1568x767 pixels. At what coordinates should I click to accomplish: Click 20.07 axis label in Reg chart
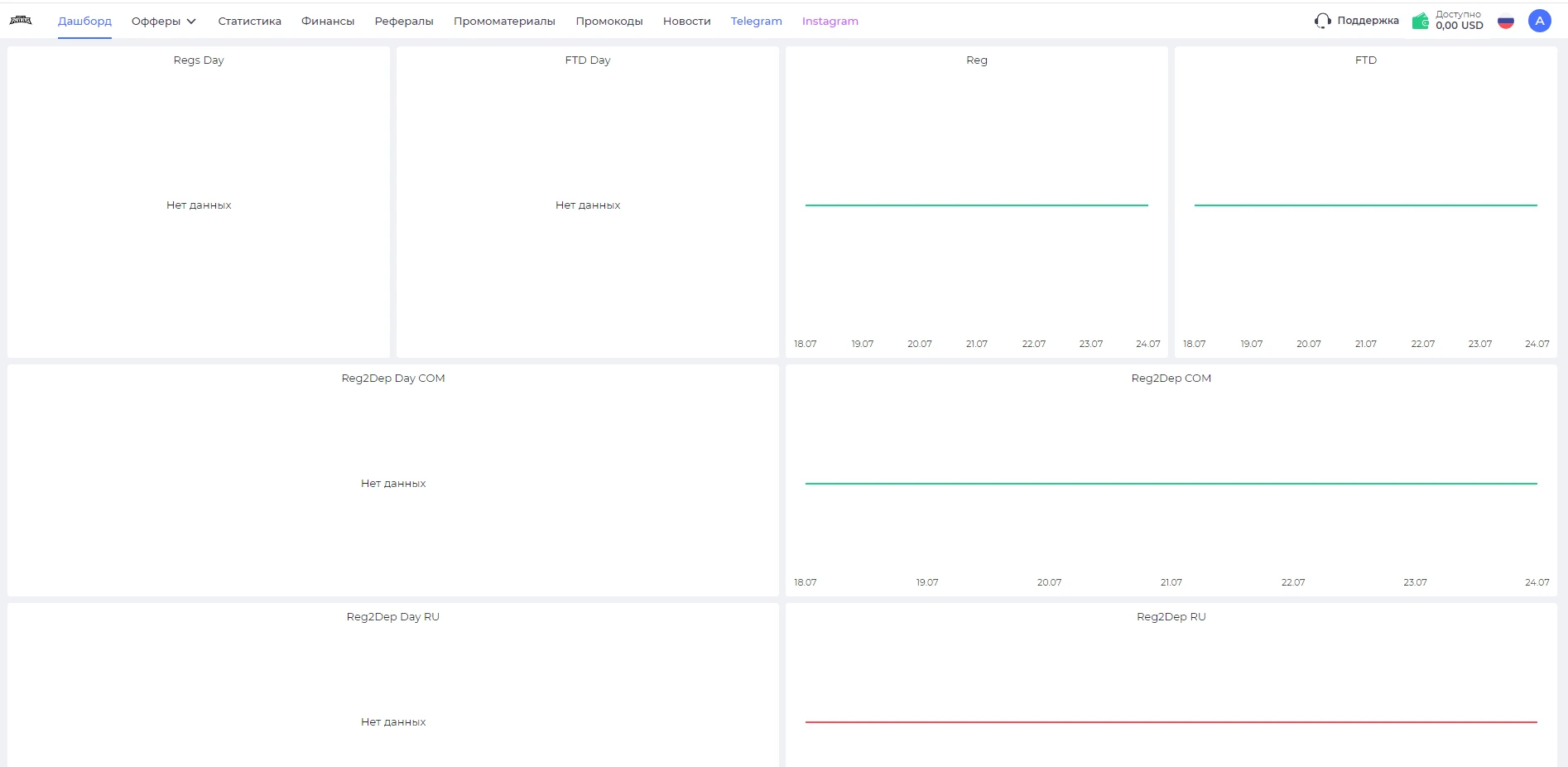click(920, 344)
